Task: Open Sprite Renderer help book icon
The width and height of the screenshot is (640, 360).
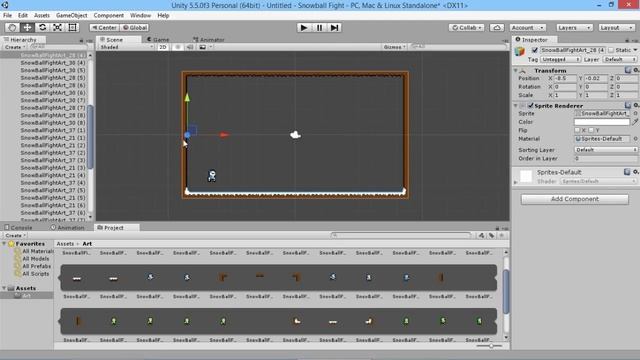Action: pyautogui.click(x=628, y=105)
